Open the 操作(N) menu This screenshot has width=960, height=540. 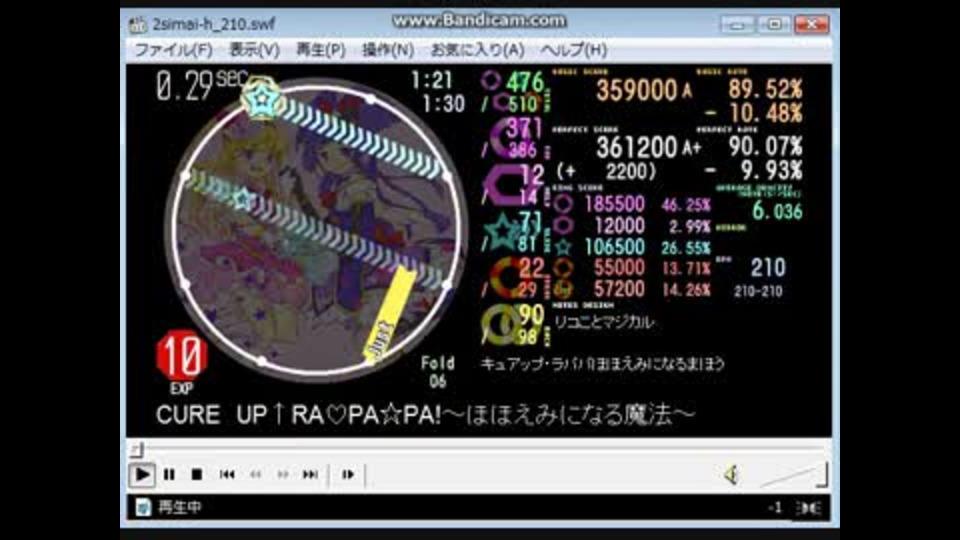coord(388,50)
